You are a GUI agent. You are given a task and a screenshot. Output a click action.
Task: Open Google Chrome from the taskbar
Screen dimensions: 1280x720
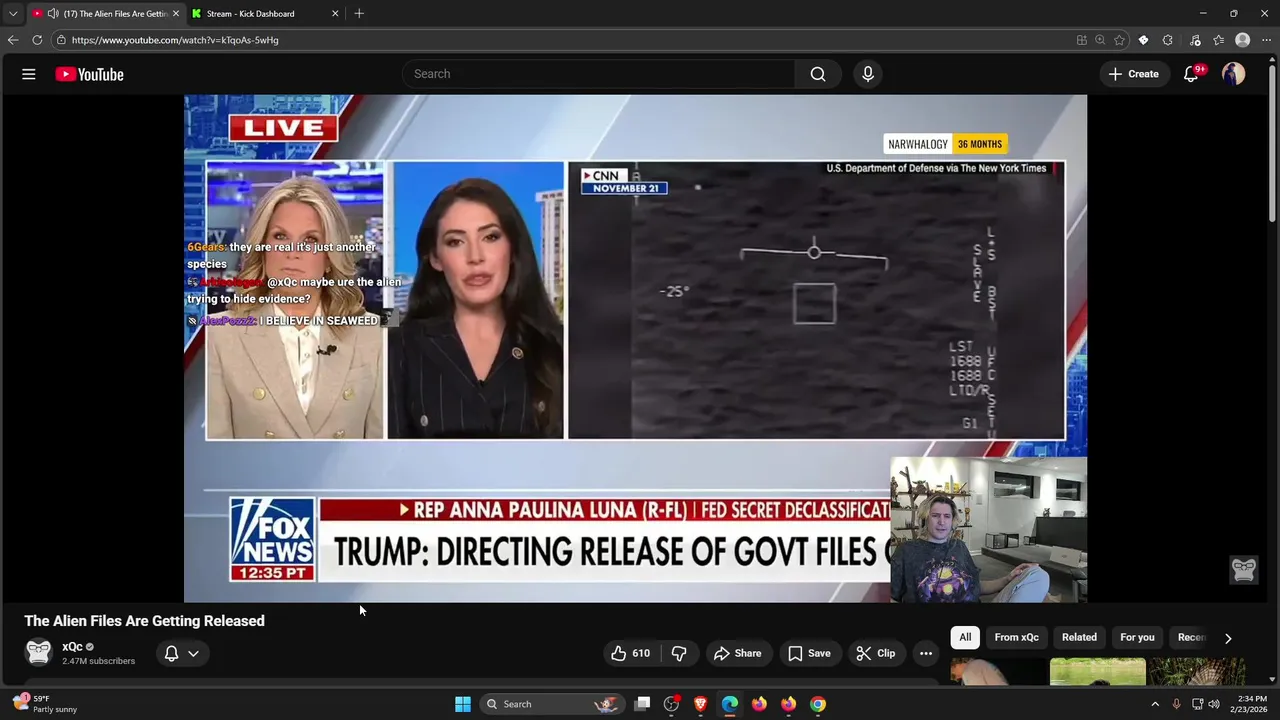click(818, 704)
